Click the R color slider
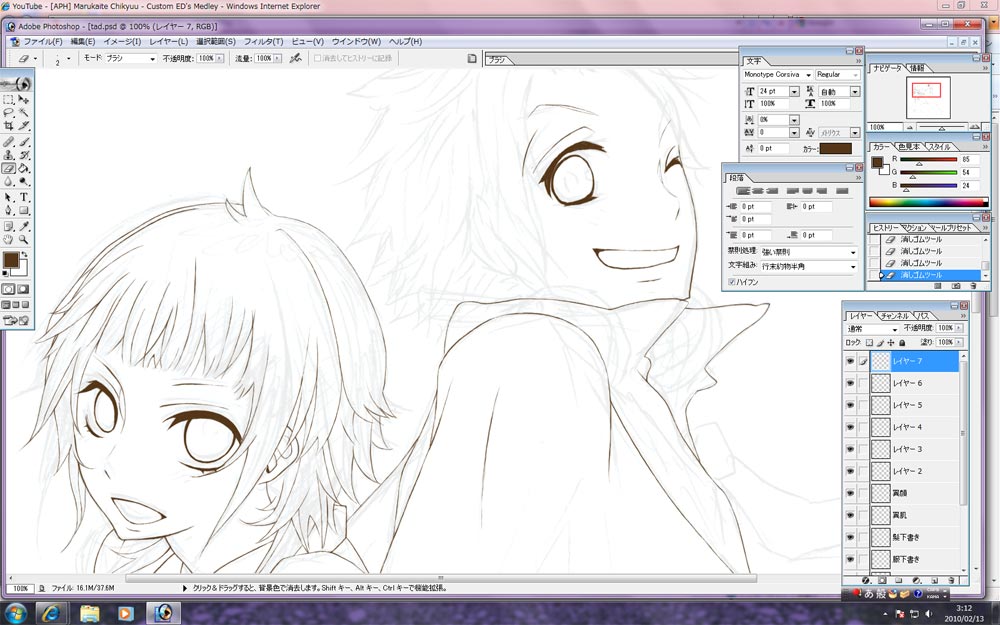This screenshot has height=625, width=1000. click(929, 159)
